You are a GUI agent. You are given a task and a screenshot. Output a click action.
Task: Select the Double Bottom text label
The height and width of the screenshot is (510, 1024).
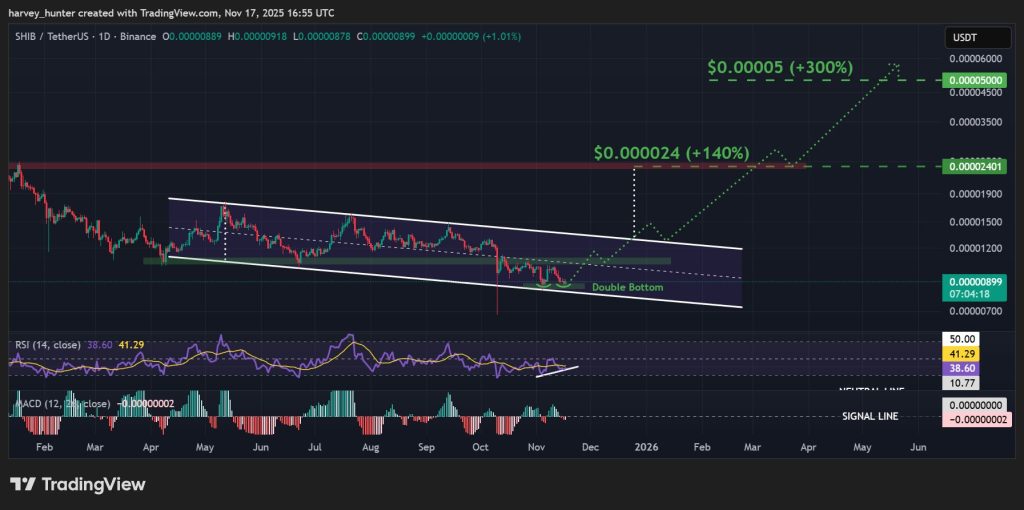tap(627, 288)
